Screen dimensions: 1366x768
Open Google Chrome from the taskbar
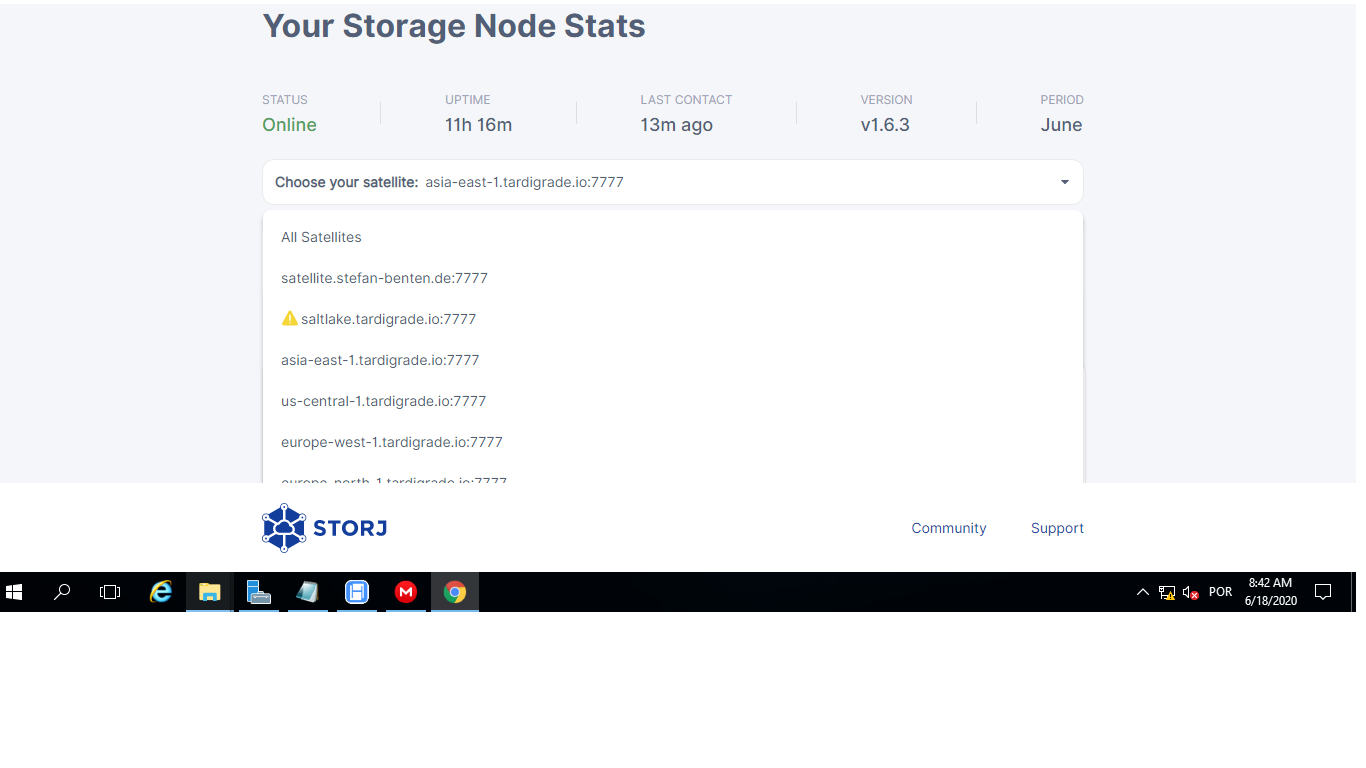click(455, 592)
